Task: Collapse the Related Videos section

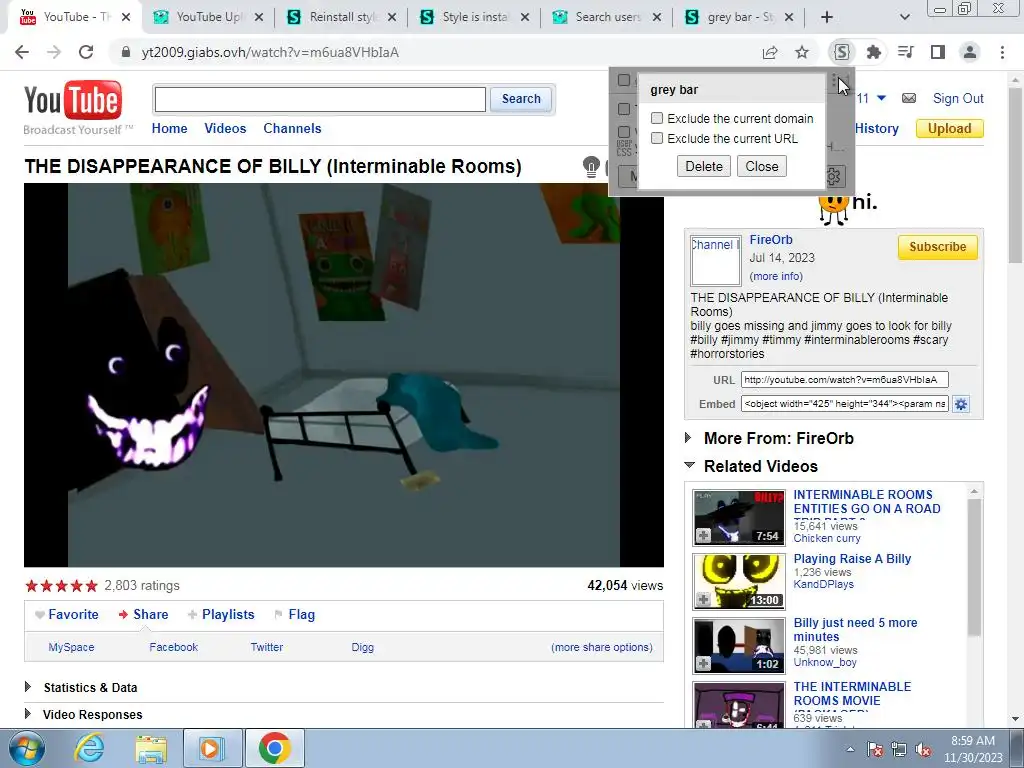Action: click(x=690, y=466)
